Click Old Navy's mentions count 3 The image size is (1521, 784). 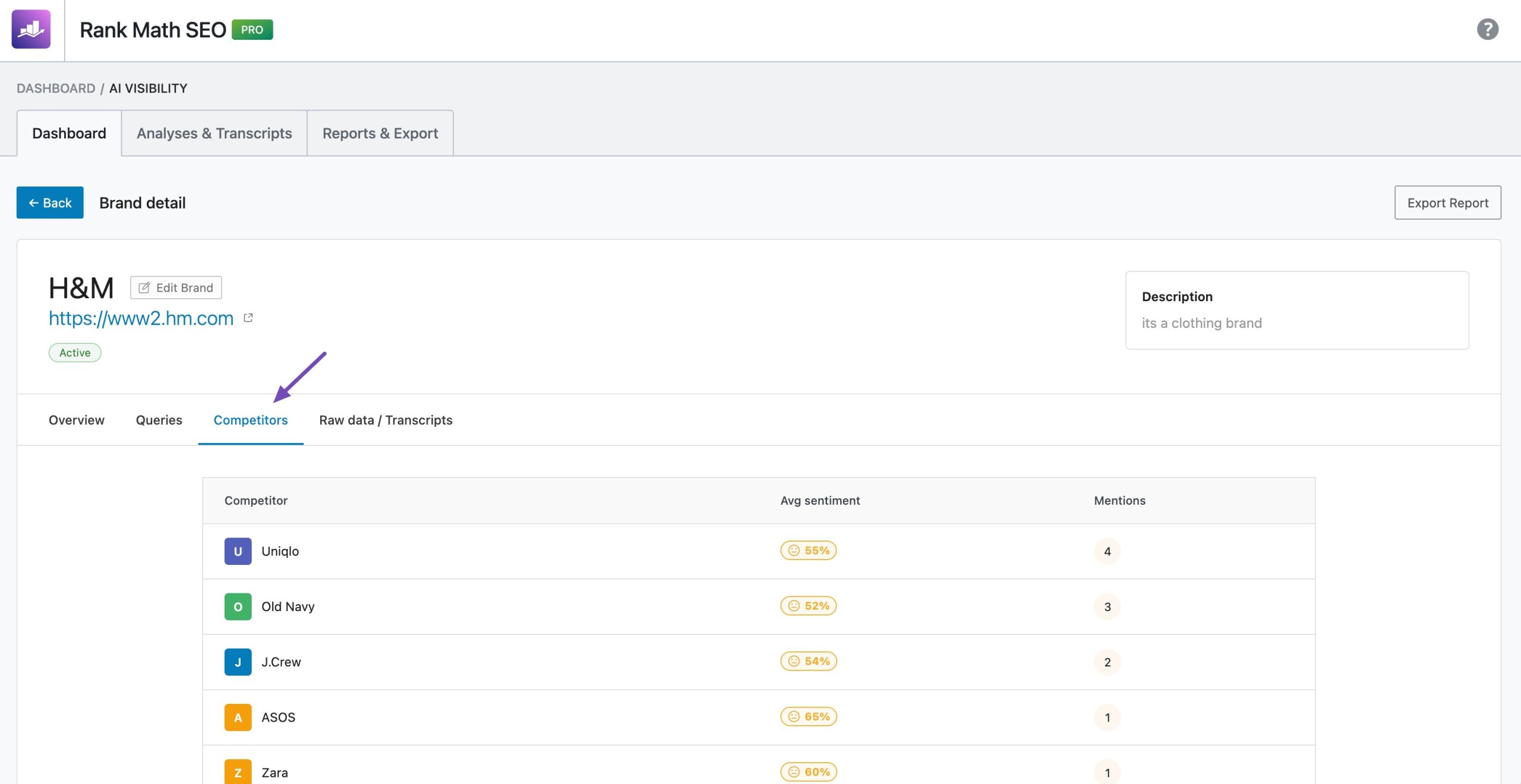point(1107,606)
